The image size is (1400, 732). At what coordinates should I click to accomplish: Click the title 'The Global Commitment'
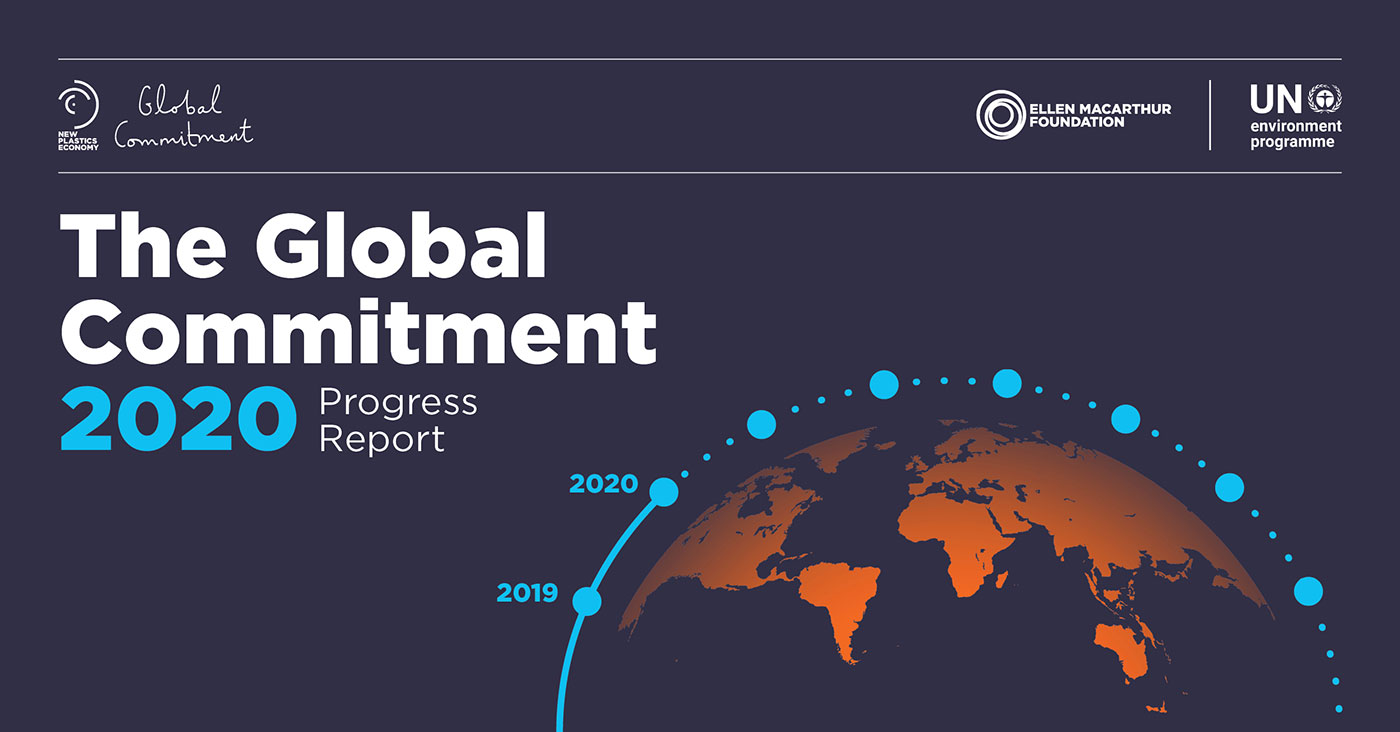coord(358,290)
